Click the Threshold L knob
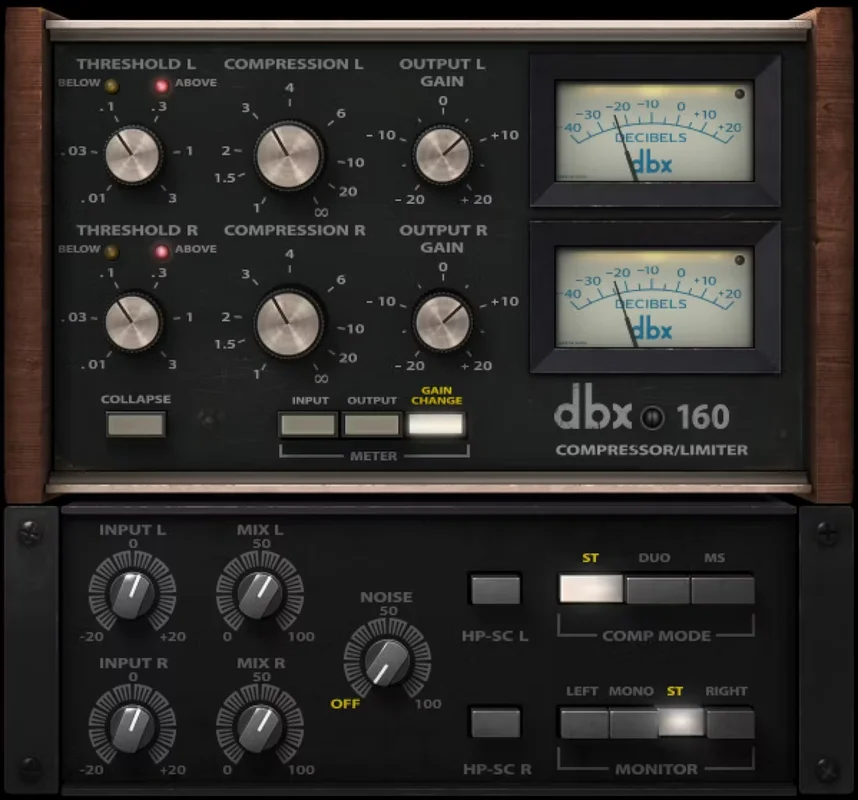This screenshot has height=800, width=858. click(x=132, y=155)
